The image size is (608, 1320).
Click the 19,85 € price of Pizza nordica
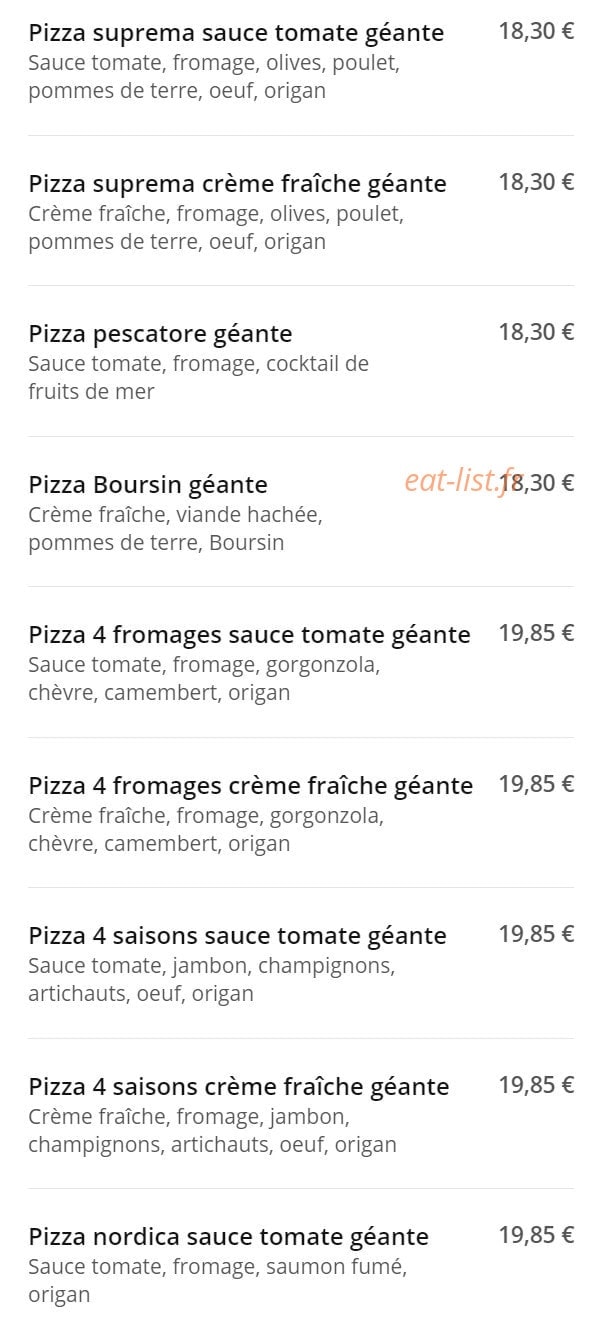point(536,1235)
